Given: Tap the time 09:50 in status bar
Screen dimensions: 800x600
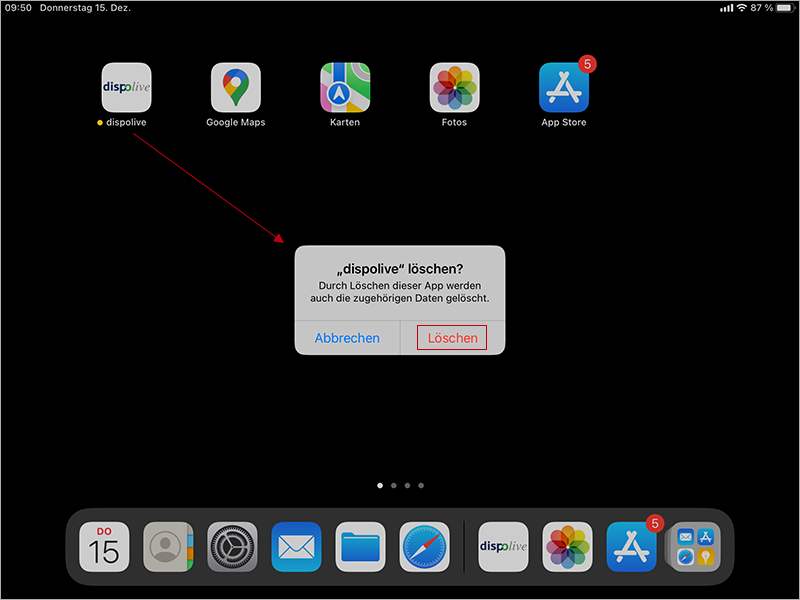Looking at the screenshot, I should (18, 8).
